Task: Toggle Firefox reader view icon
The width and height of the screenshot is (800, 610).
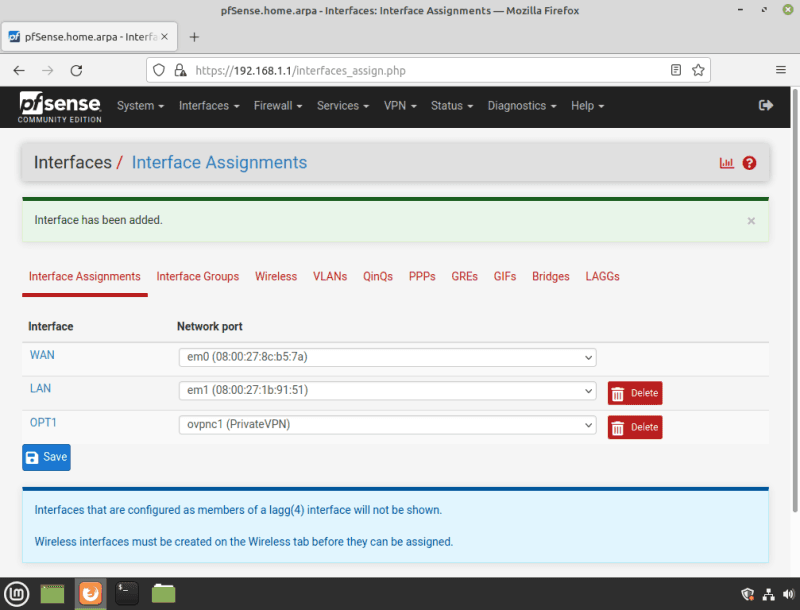Action: click(676, 71)
